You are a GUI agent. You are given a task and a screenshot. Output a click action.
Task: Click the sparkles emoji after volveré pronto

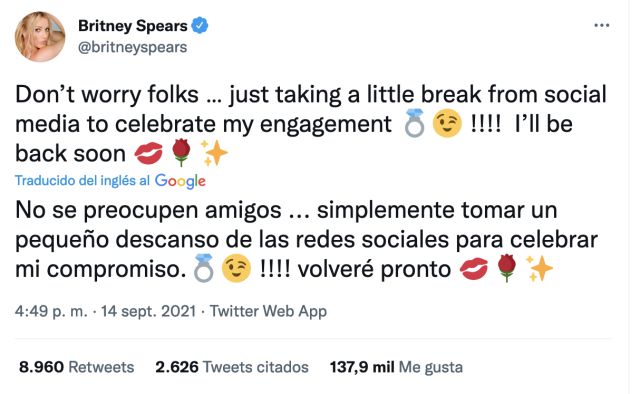(539, 268)
